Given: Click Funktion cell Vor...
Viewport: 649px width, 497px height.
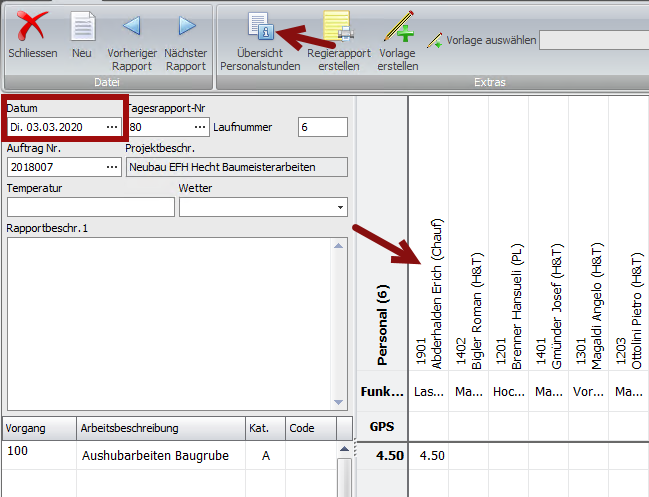Looking at the screenshot, I should click(589, 391).
